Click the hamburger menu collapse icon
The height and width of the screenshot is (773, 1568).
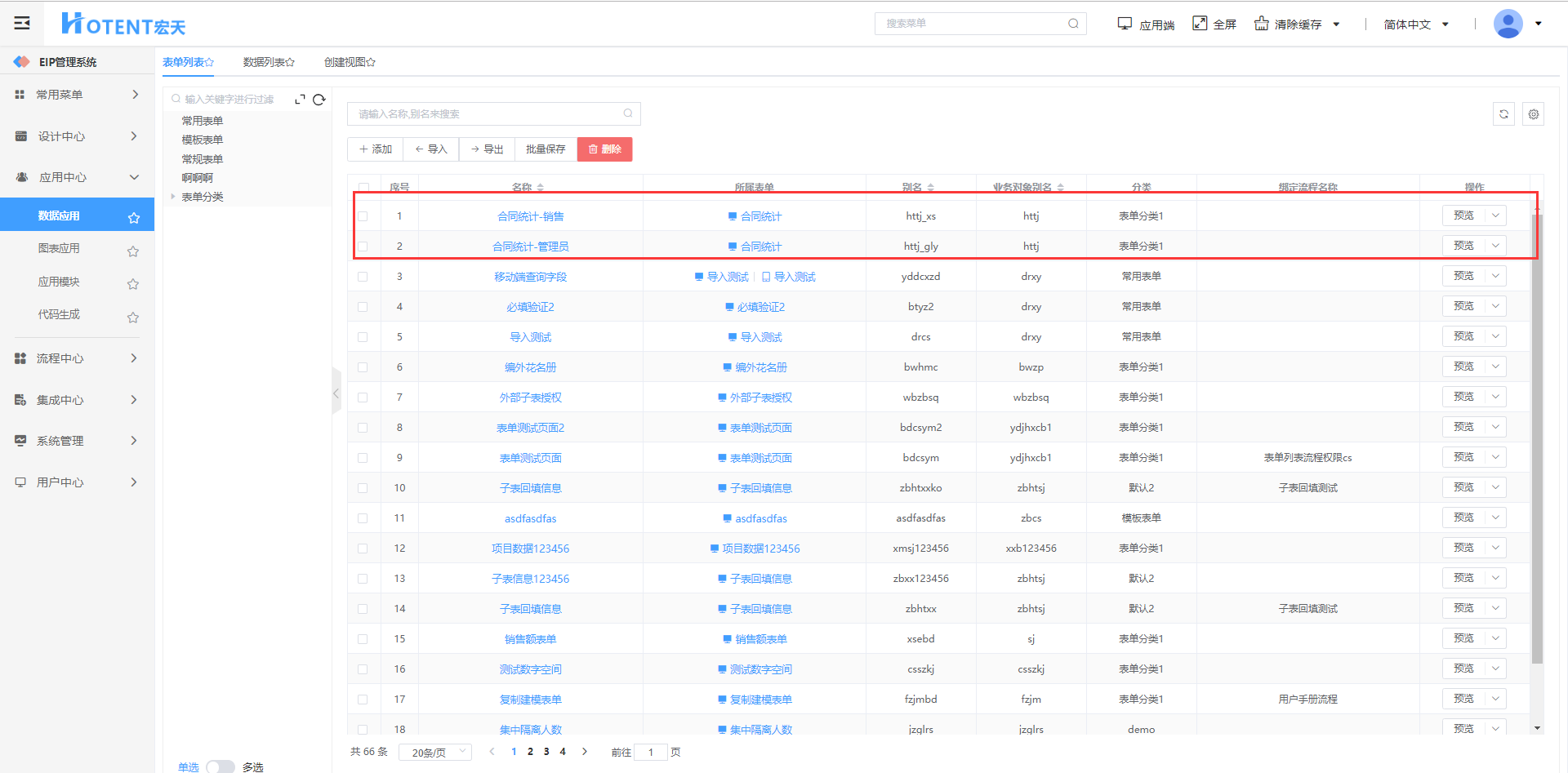[22, 23]
